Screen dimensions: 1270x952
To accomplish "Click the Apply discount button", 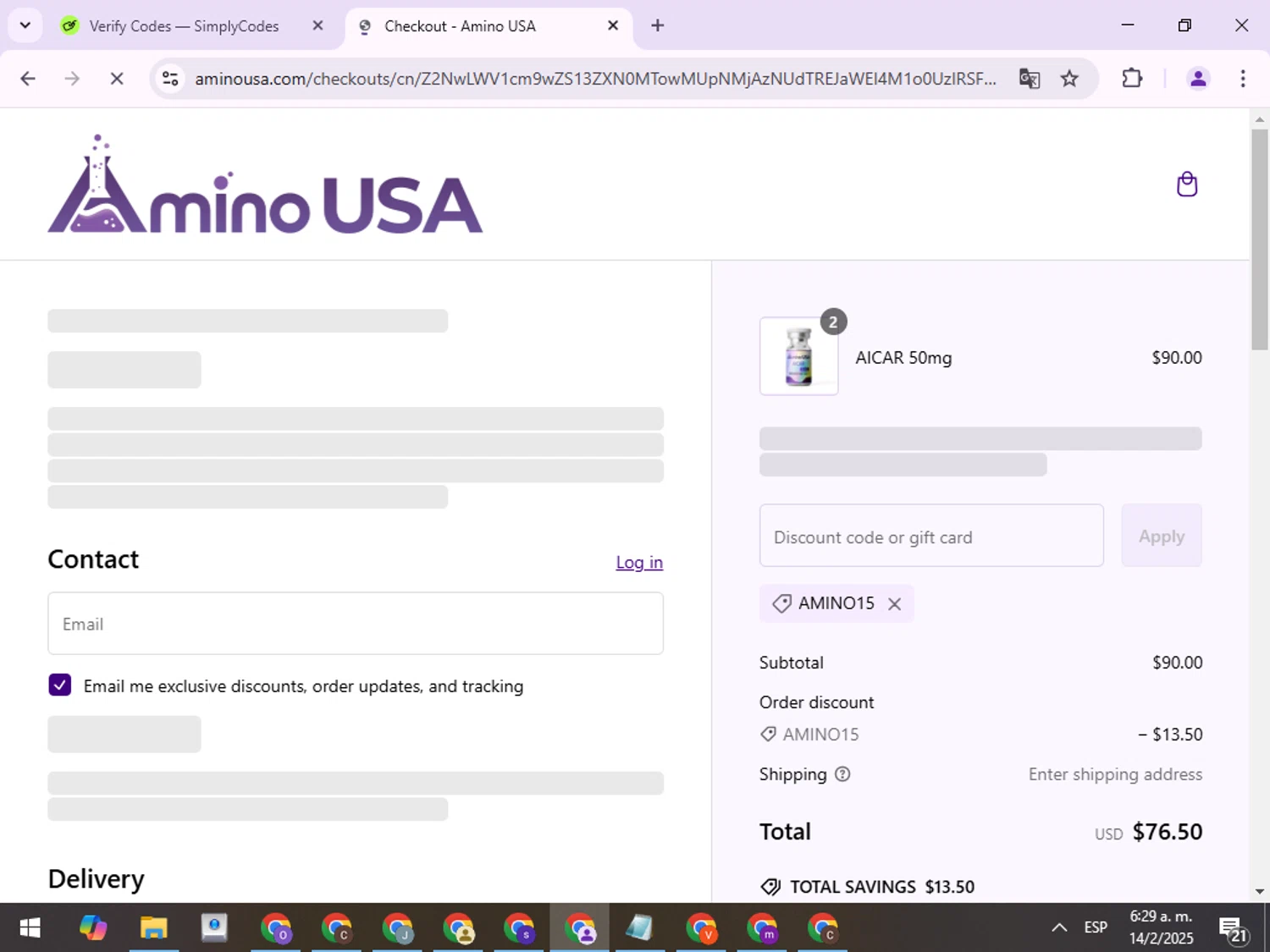I will [1162, 536].
